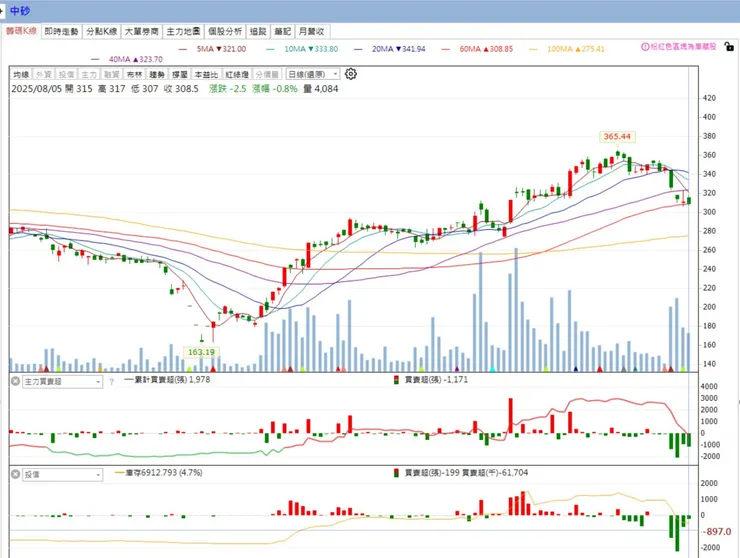Toggle the 趨勢 overlay button
Viewport: 740px width, 558px height.
pyautogui.click(x=157, y=75)
